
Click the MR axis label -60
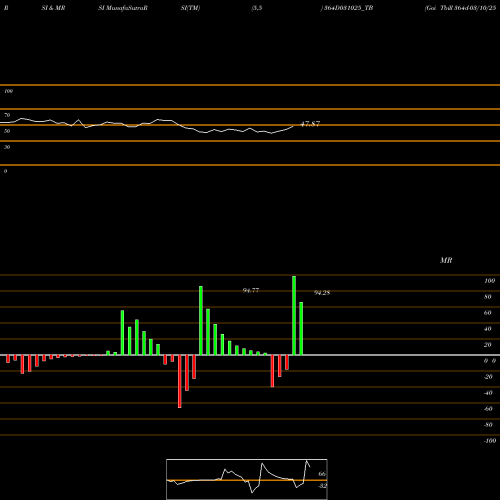point(488,409)
